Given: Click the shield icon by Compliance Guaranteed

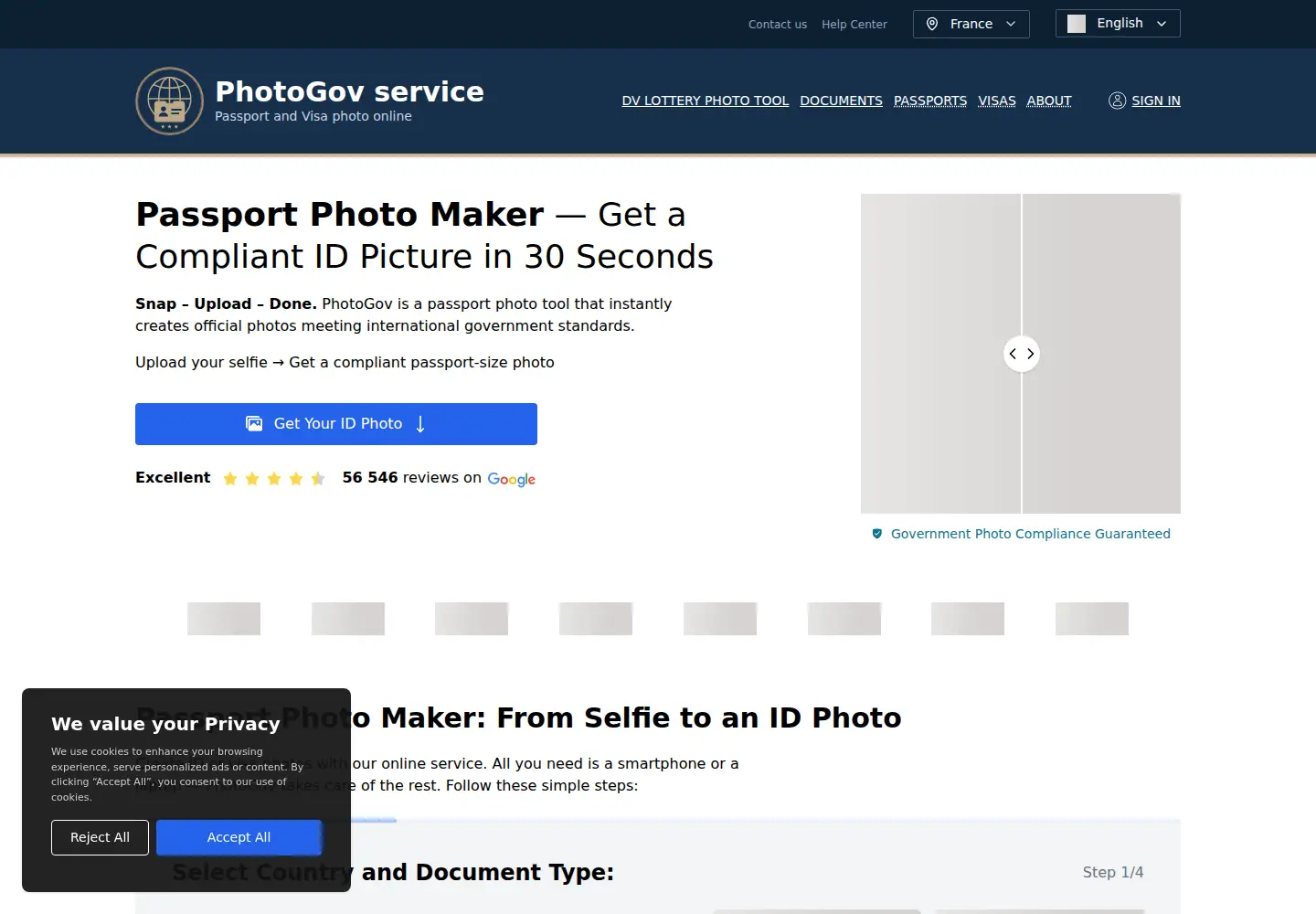Looking at the screenshot, I should point(876,534).
